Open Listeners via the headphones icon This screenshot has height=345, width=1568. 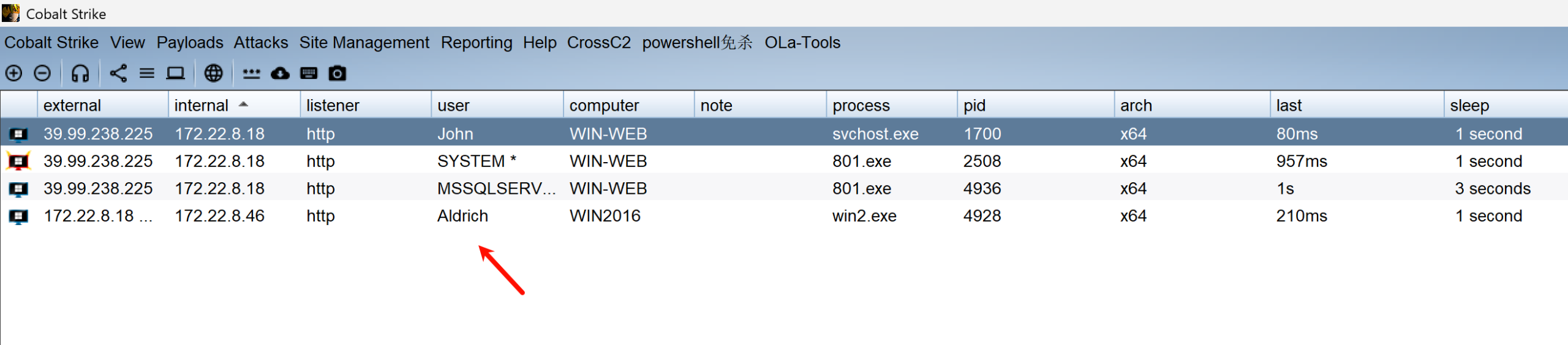[x=80, y=73]
